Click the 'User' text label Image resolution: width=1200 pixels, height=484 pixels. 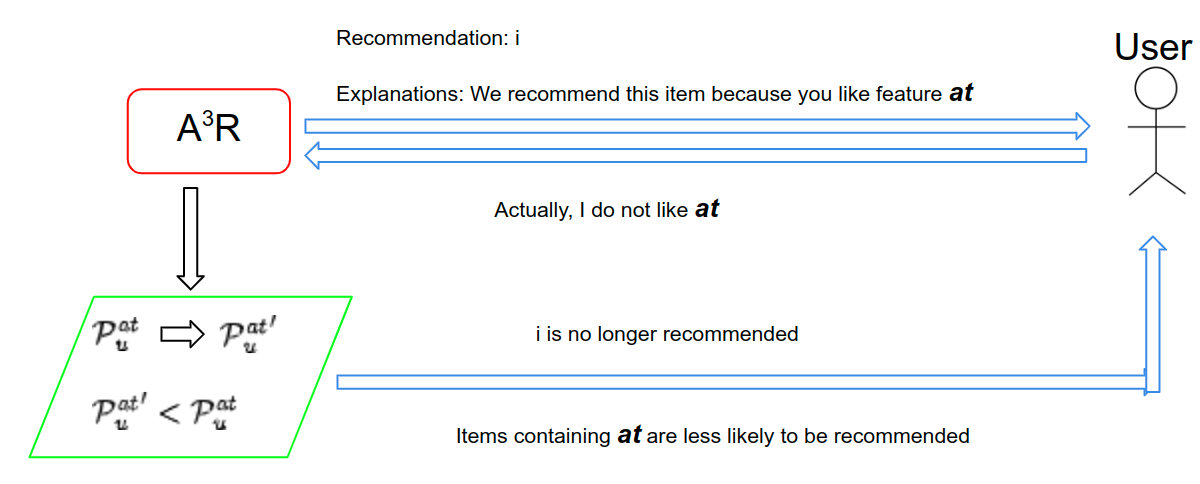(1153, 48)
